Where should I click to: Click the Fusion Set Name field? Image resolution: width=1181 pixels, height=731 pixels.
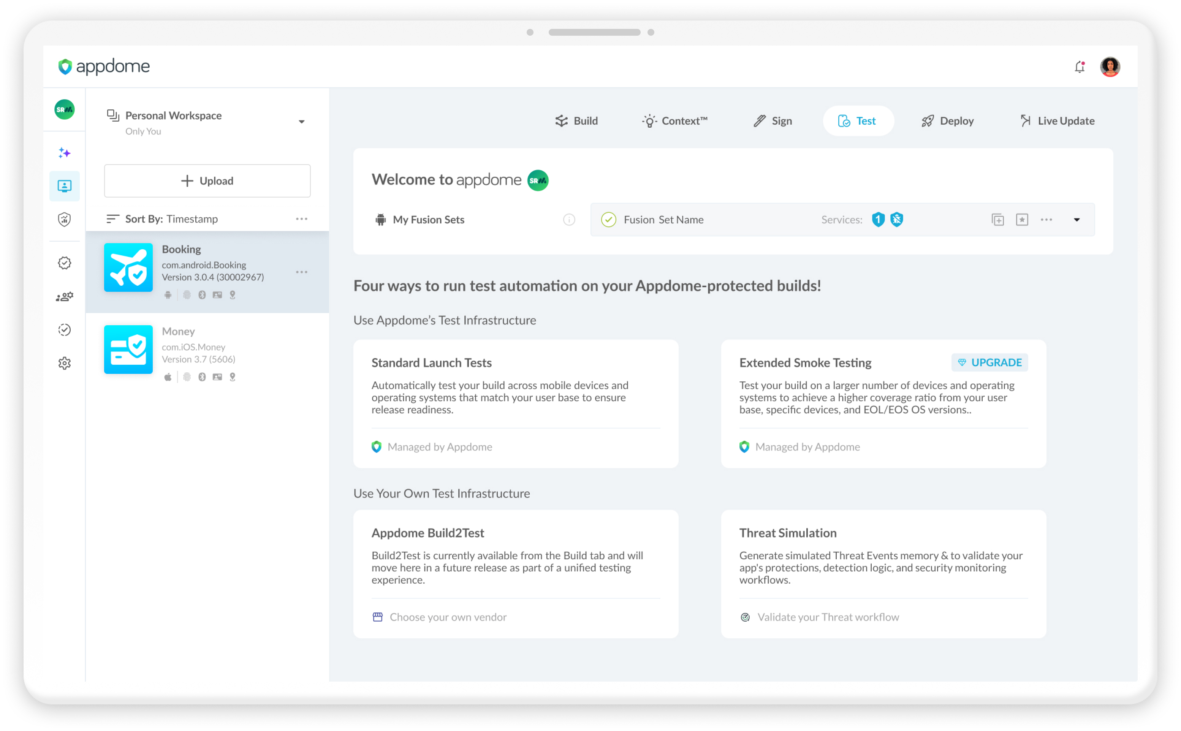coord(842,220)
